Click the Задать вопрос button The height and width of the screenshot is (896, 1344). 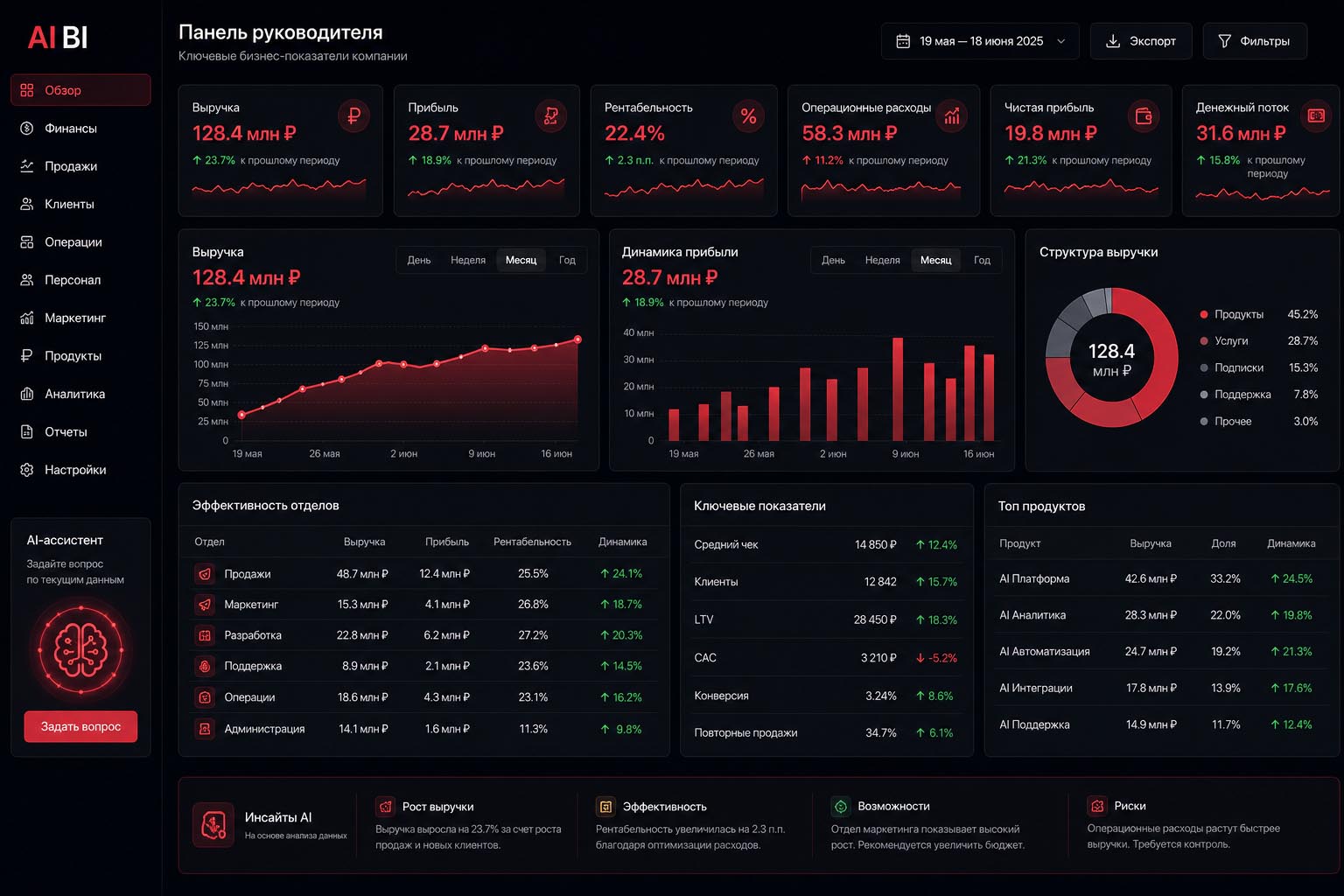[80, 726]
